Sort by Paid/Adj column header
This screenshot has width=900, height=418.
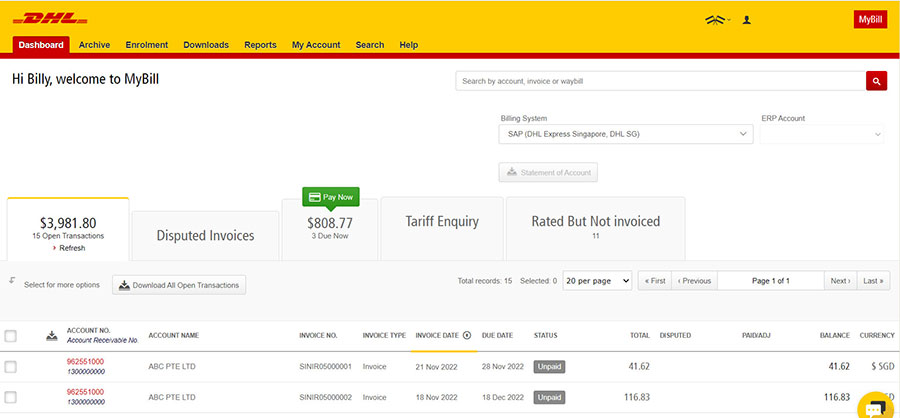(x=756, y=335)
